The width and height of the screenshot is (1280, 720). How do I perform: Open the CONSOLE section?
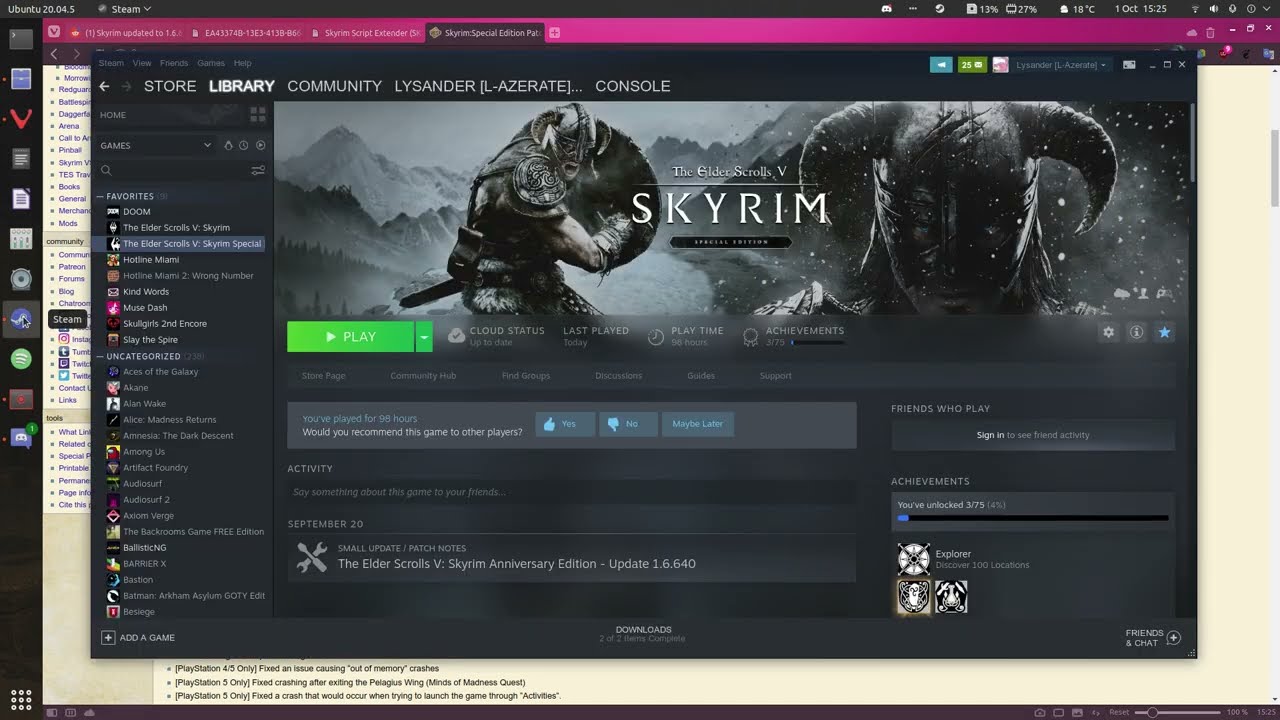click(633, 86)
